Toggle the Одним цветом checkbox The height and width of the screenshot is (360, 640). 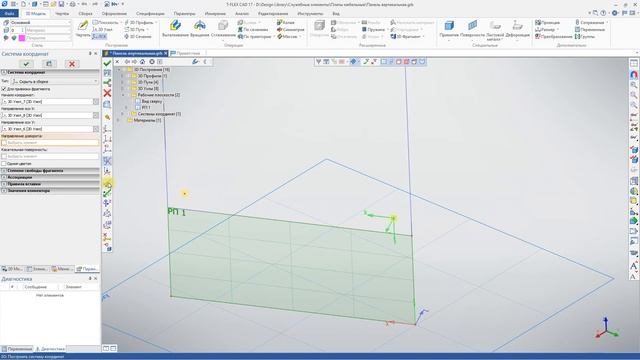click(4, 163)
